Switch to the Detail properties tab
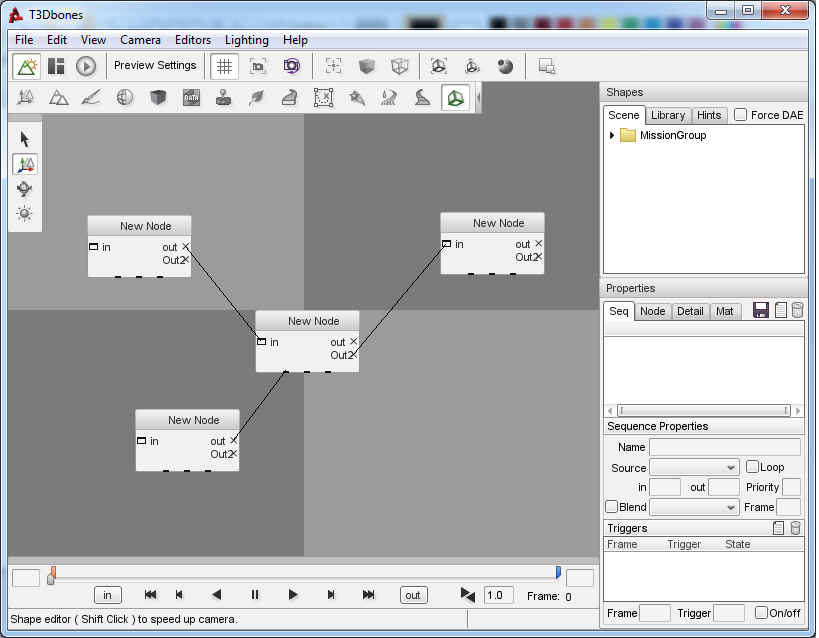 pos(690,311)
